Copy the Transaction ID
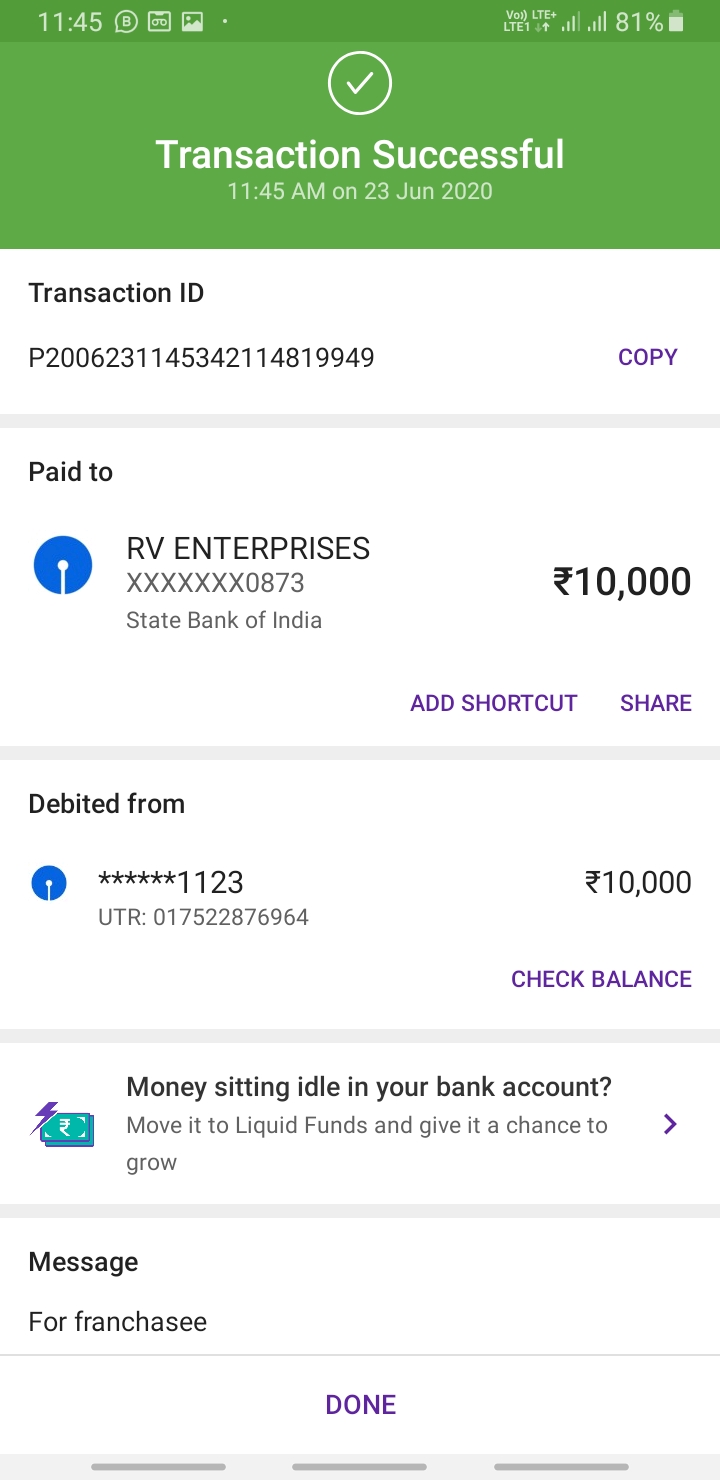 tap(647, 357)
